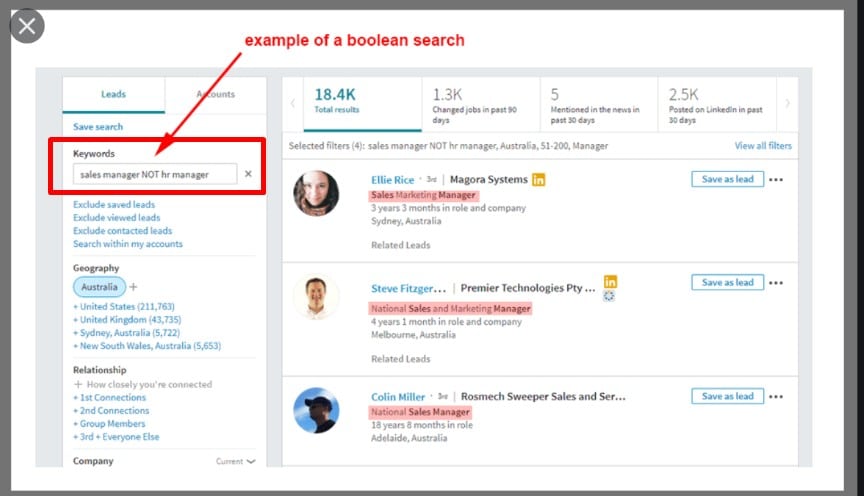Show Related Leads under Steve Fitzgerald
The height and width of the screenshot is (496, 864).
(x=401, y=359)
